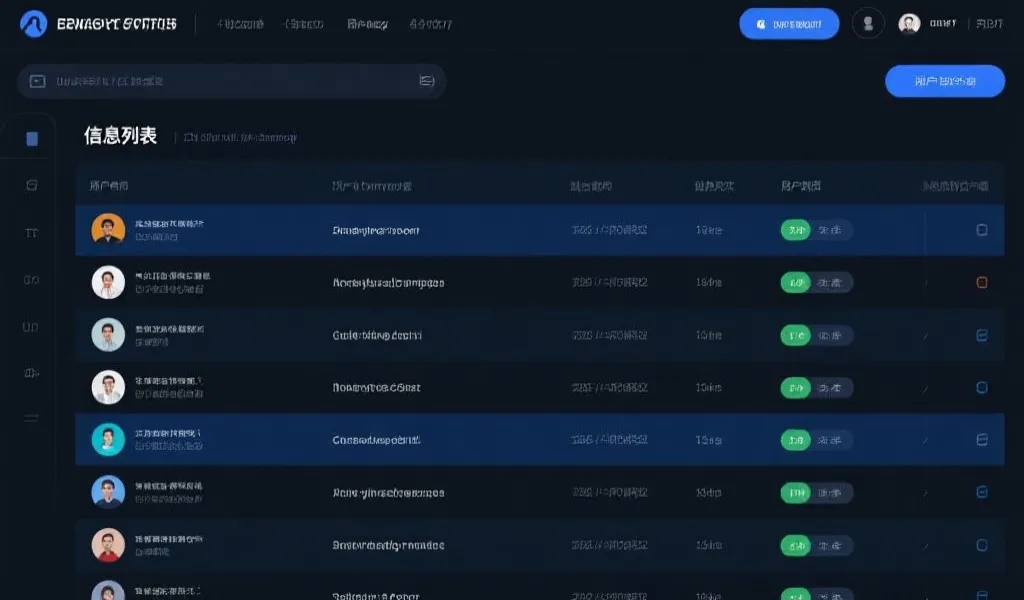The height and width of the screenshot is (600, 1024).
Task: Click the blue action icon in third table row
Action: click(981, 336)
